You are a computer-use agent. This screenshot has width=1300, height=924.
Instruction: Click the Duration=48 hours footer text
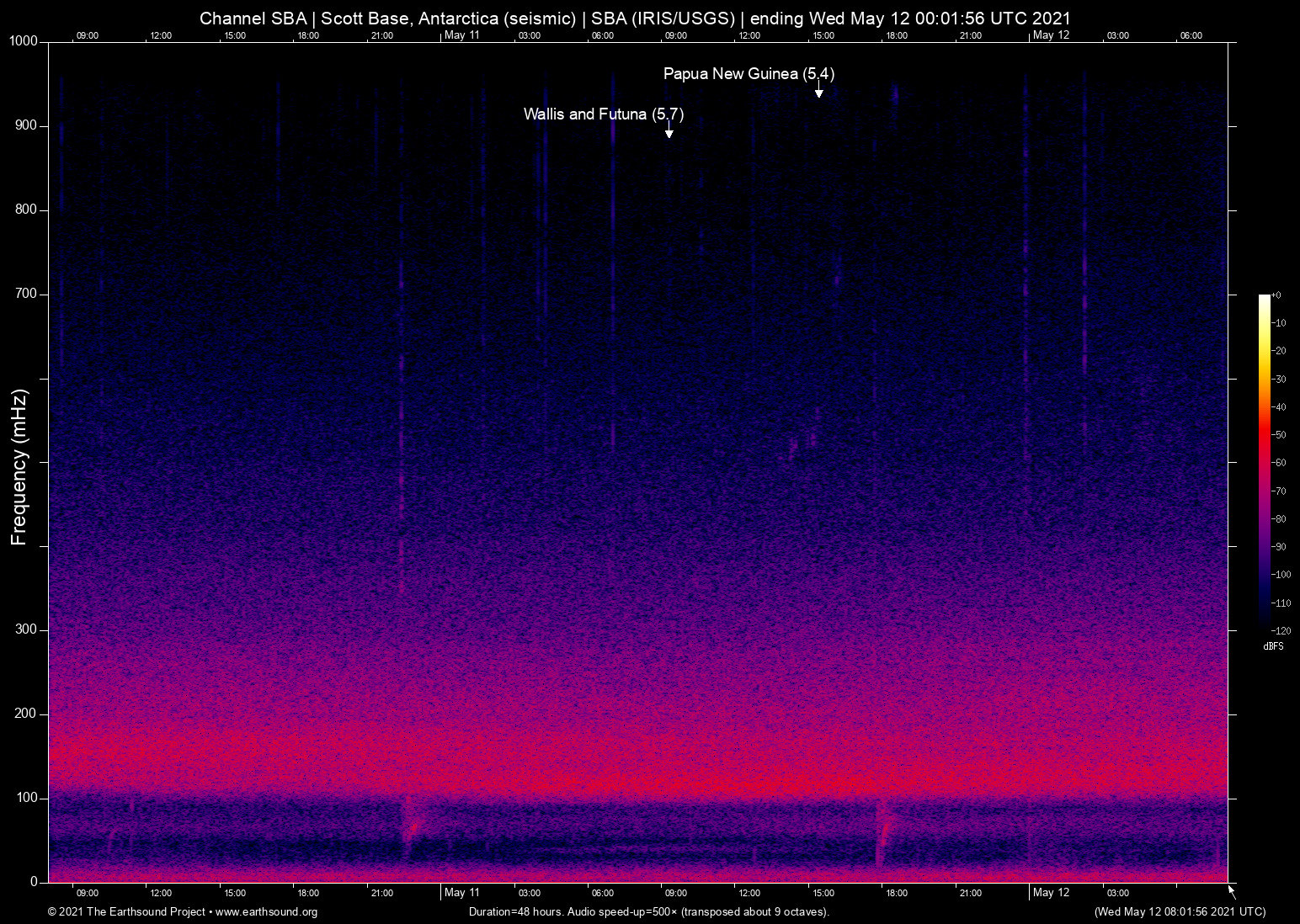648,912
